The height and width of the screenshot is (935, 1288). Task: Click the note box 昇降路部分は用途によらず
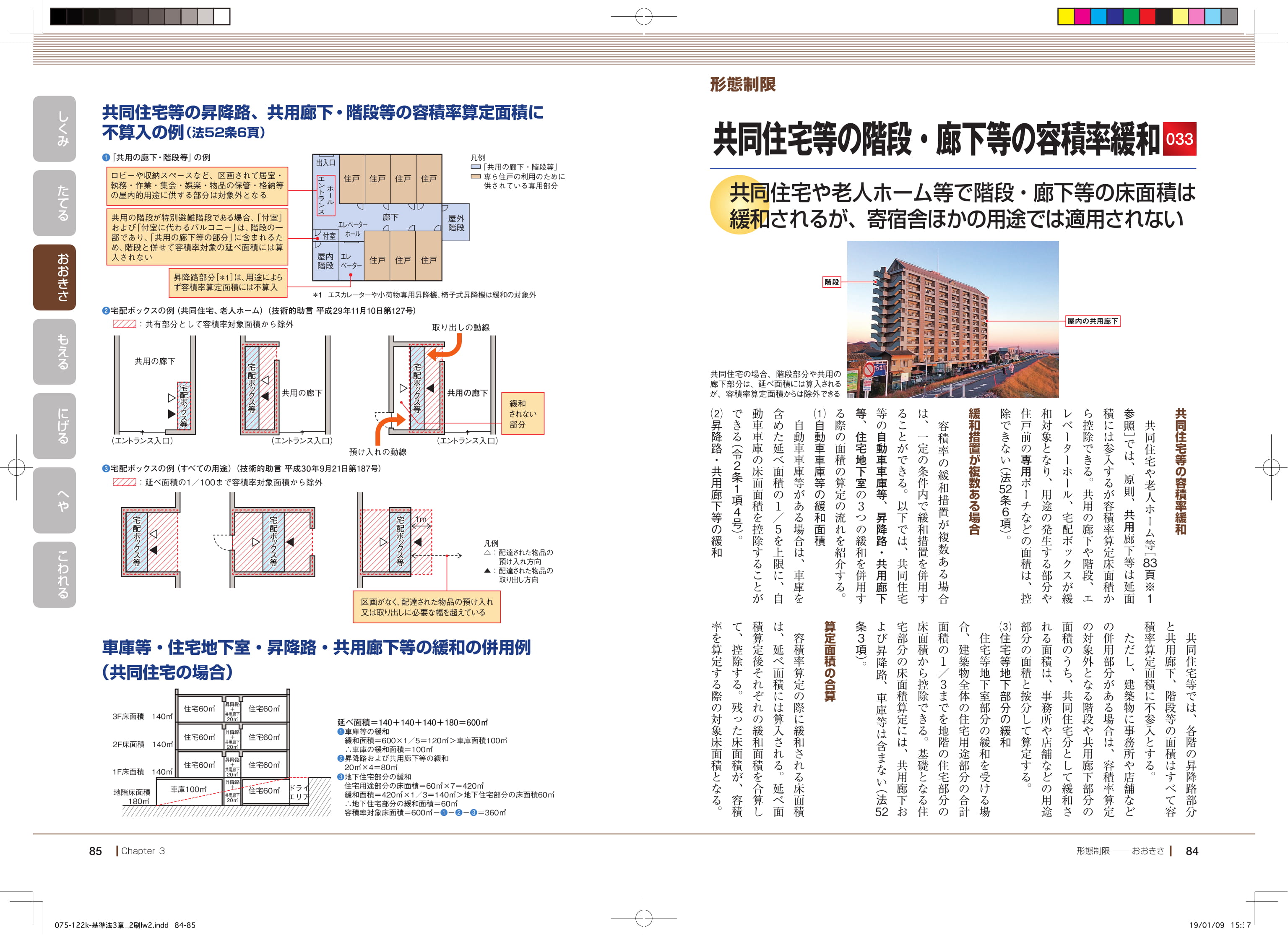coord(228,283)
